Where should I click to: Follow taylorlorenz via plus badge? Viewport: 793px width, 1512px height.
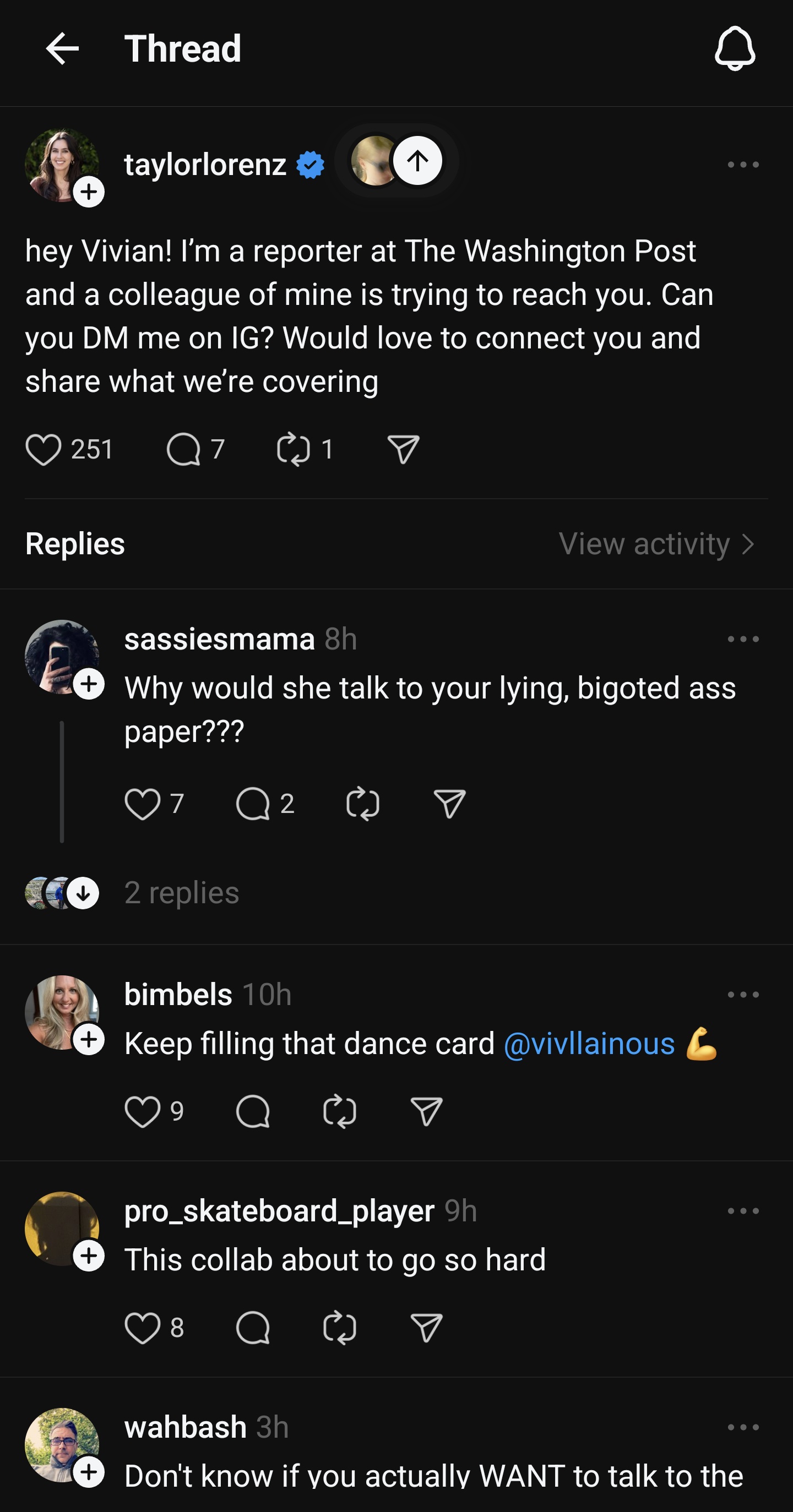click(89, 192)
